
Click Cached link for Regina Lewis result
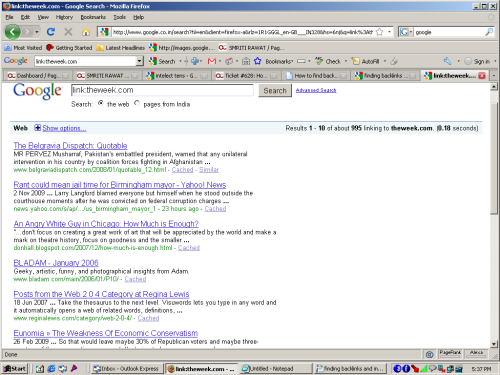click(x=148, y=318)
